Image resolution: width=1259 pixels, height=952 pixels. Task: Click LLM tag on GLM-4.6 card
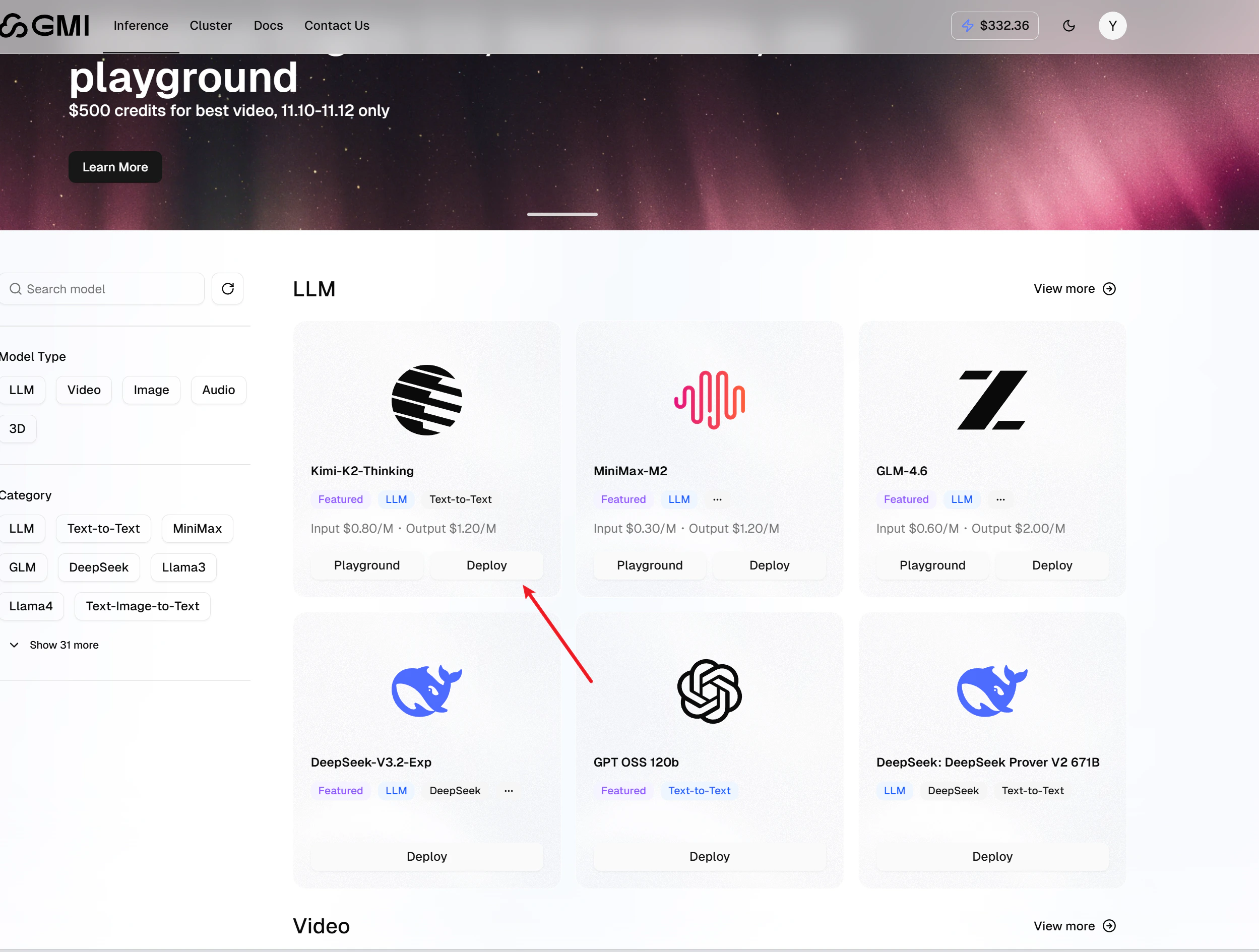pos(961,499)
